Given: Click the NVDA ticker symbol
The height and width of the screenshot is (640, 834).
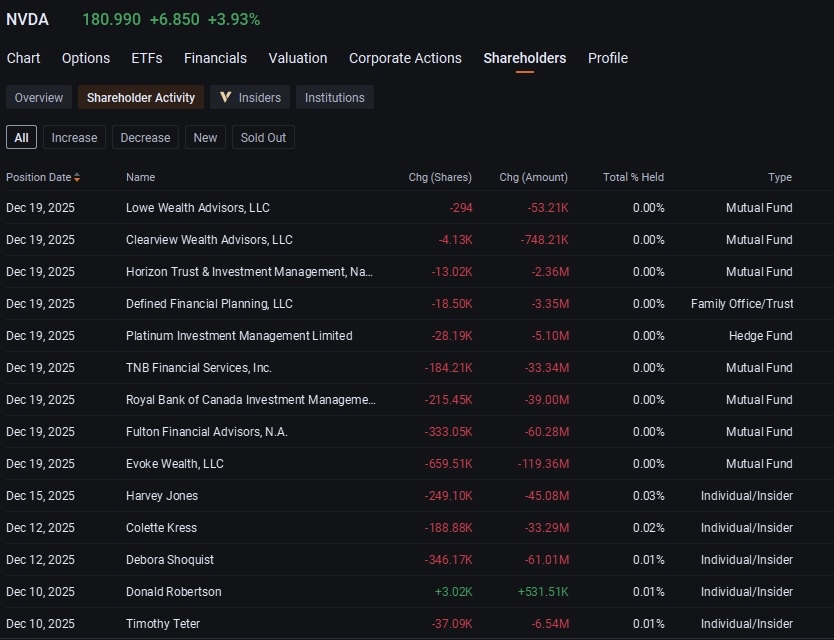Looking at the screenshot, I should (x=27, y=20).
